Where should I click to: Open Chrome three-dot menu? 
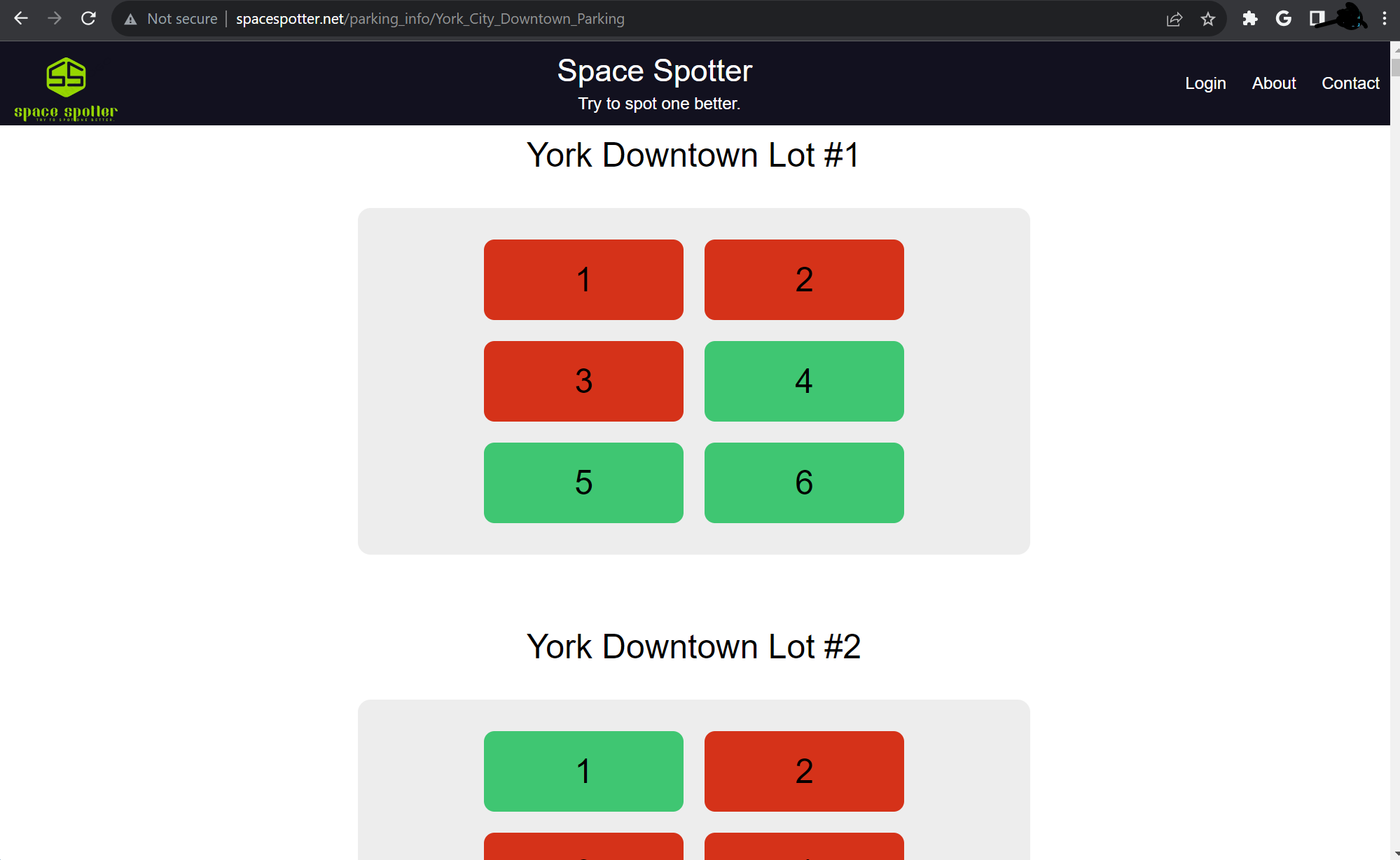(x=1384, y=19)
